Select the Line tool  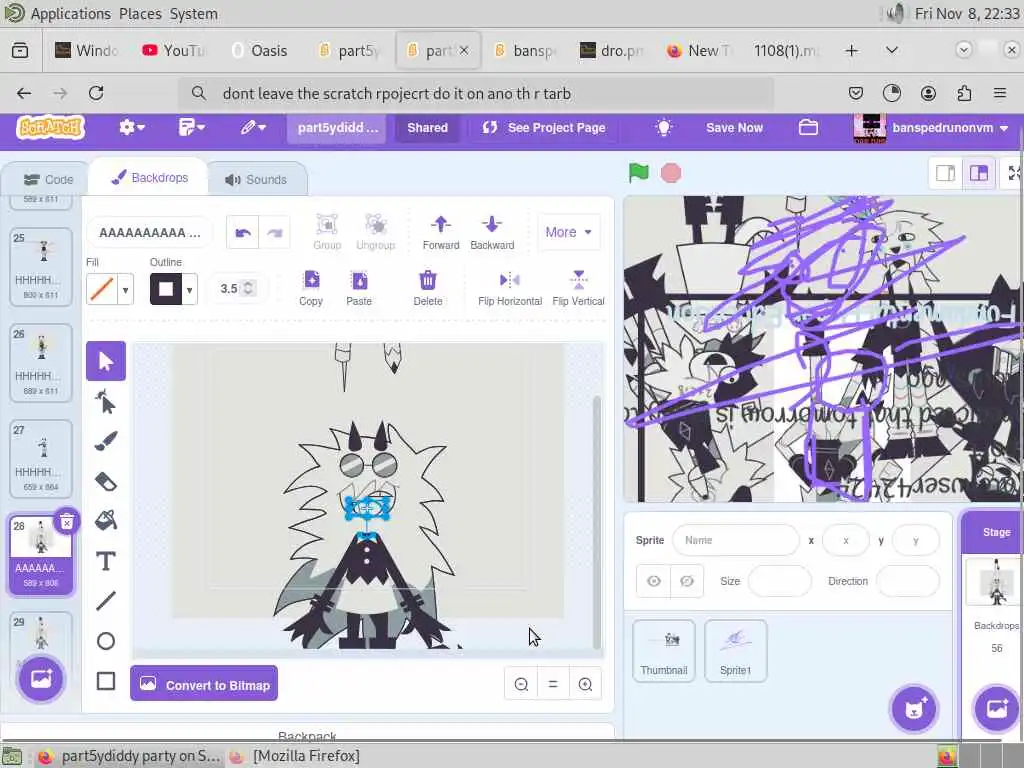tap(106, 601)
